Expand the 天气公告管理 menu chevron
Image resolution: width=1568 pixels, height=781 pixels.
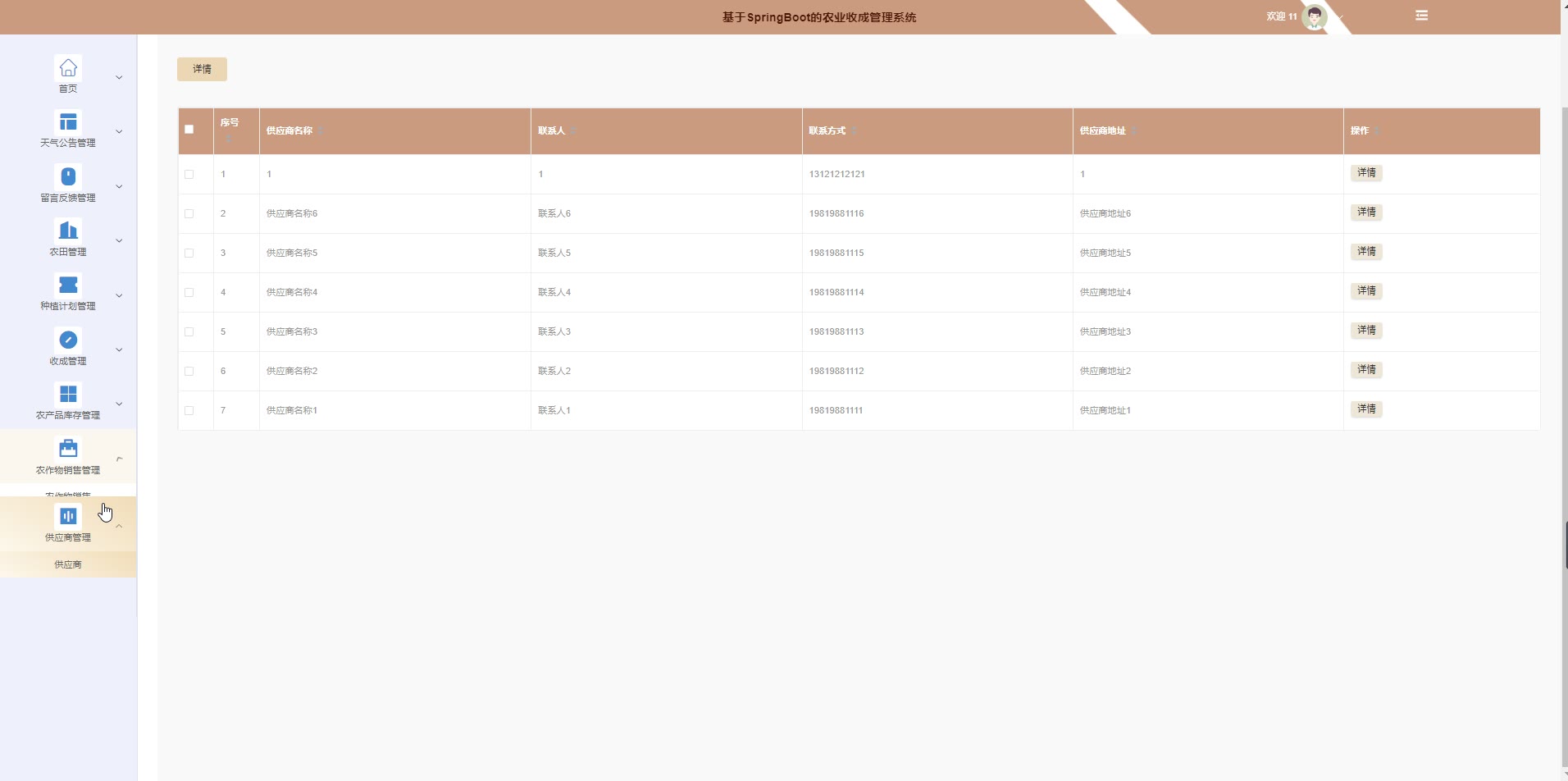coord(119,131)
